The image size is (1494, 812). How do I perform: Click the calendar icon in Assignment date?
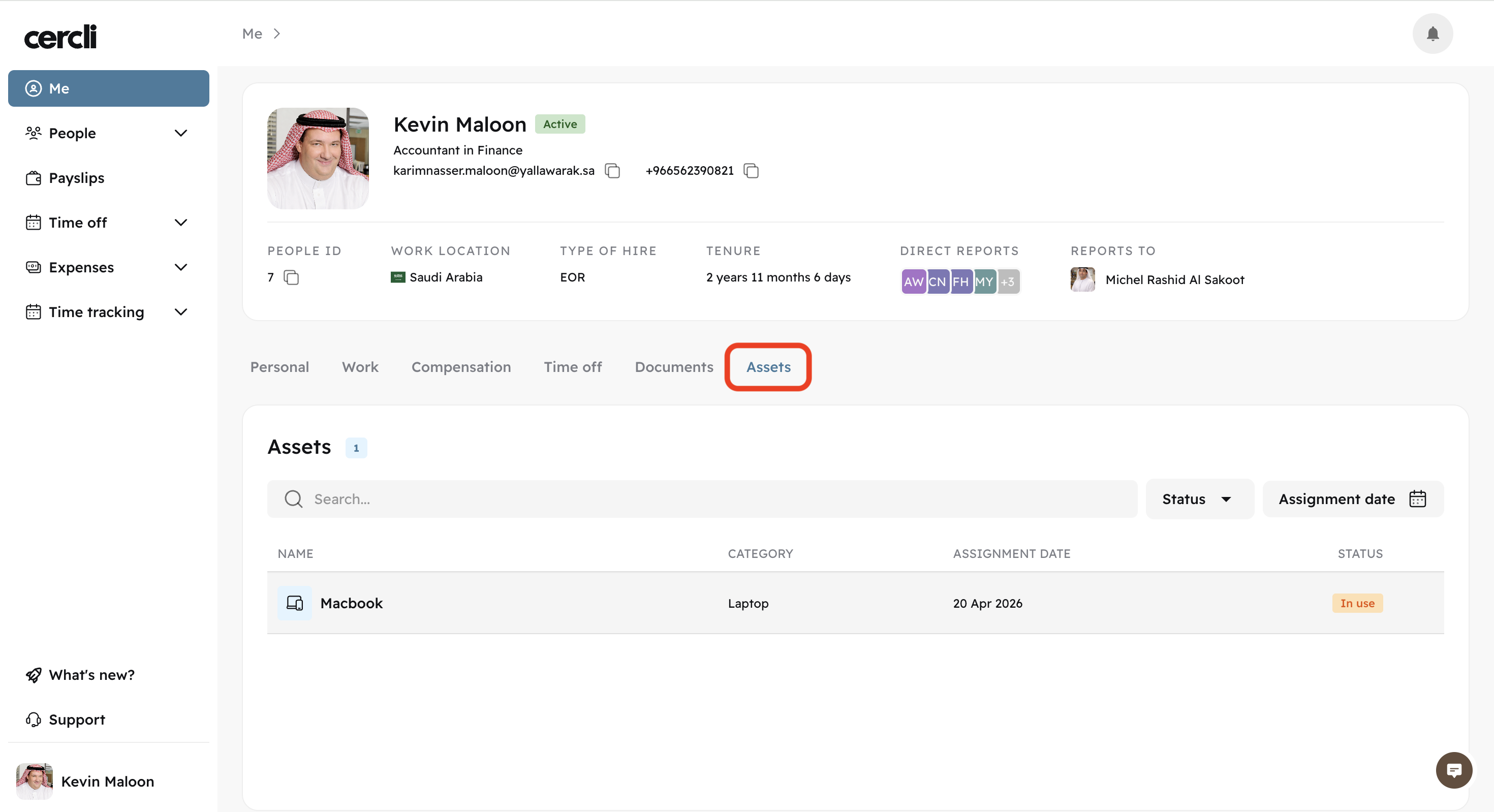coord(1417,499)
